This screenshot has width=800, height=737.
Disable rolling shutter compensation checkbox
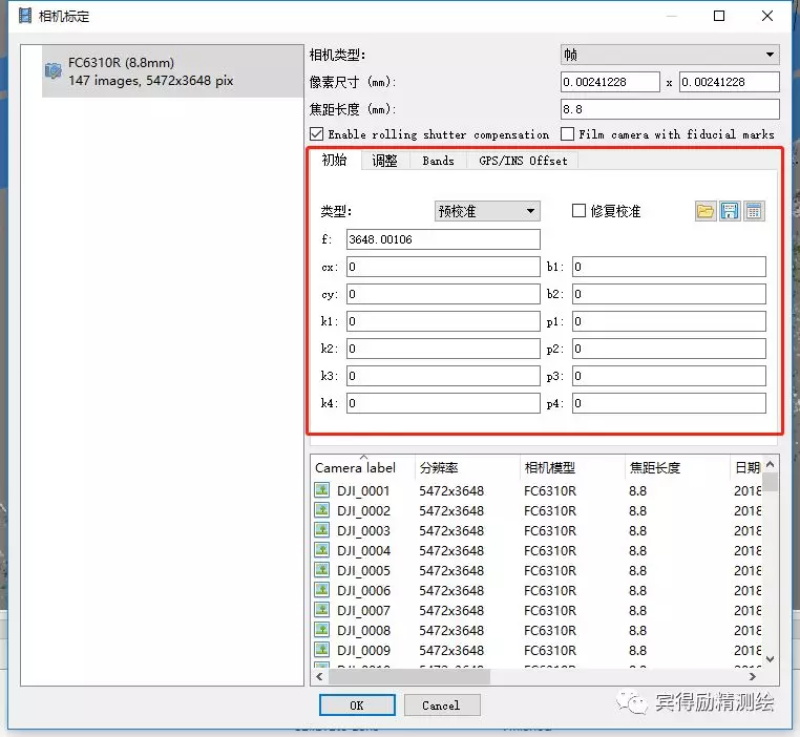click(317, 134)
